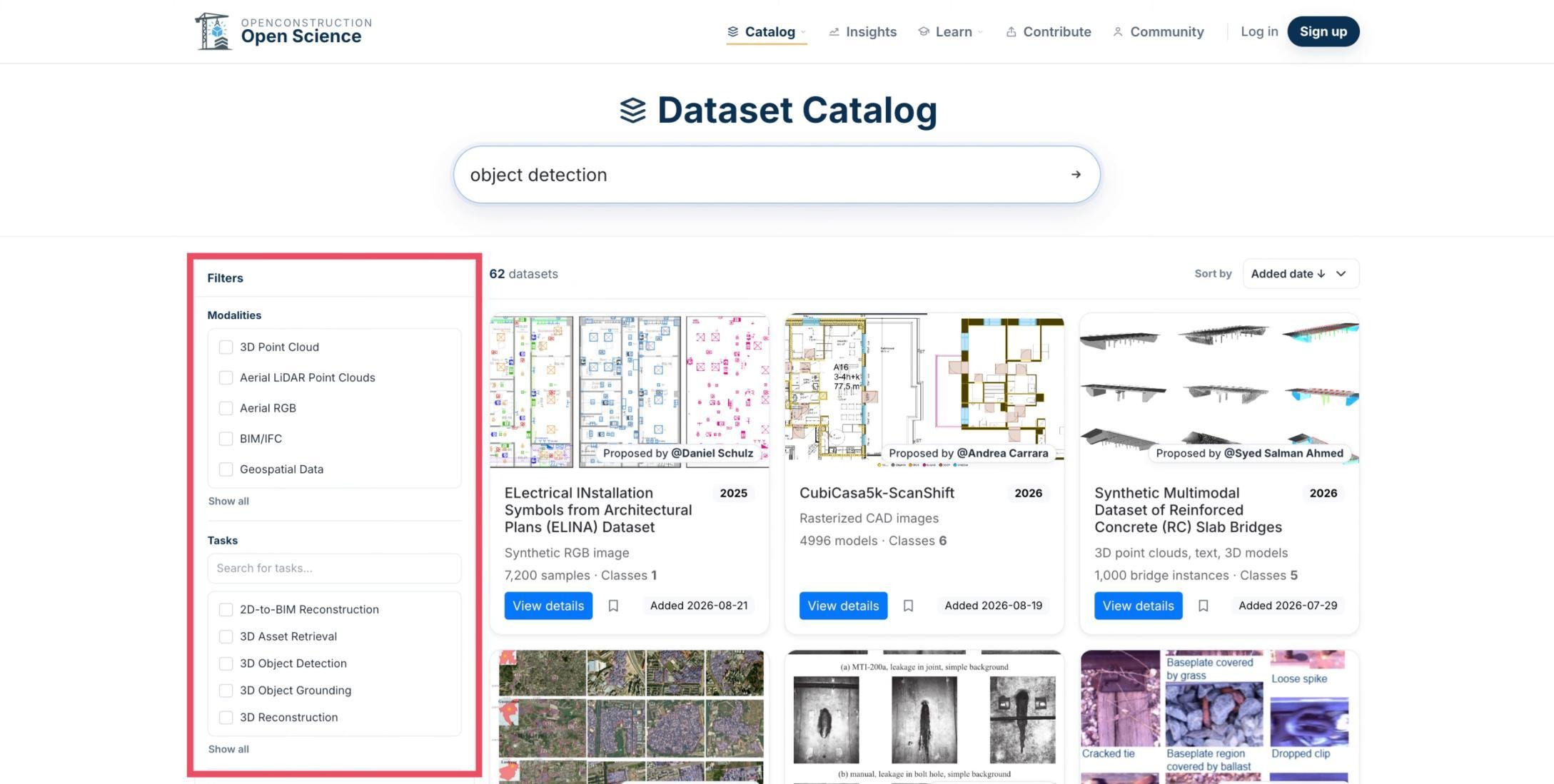1554x784 pixels.
Task: Open @Andrea Carrara proposer profile
Action: [x=1002, y=453]
